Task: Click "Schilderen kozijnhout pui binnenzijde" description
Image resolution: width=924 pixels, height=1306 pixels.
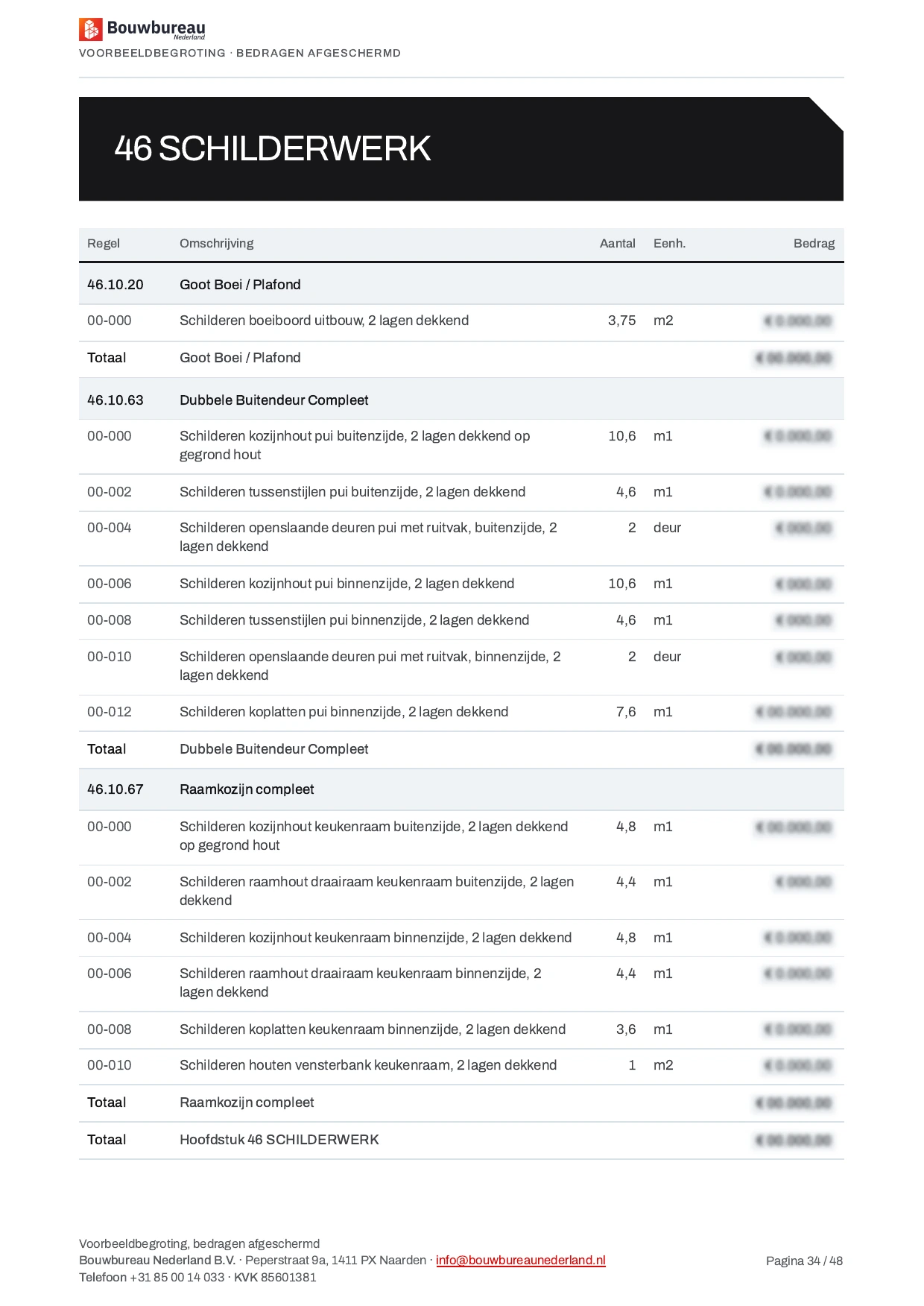Action: click(x=346, y=584)
